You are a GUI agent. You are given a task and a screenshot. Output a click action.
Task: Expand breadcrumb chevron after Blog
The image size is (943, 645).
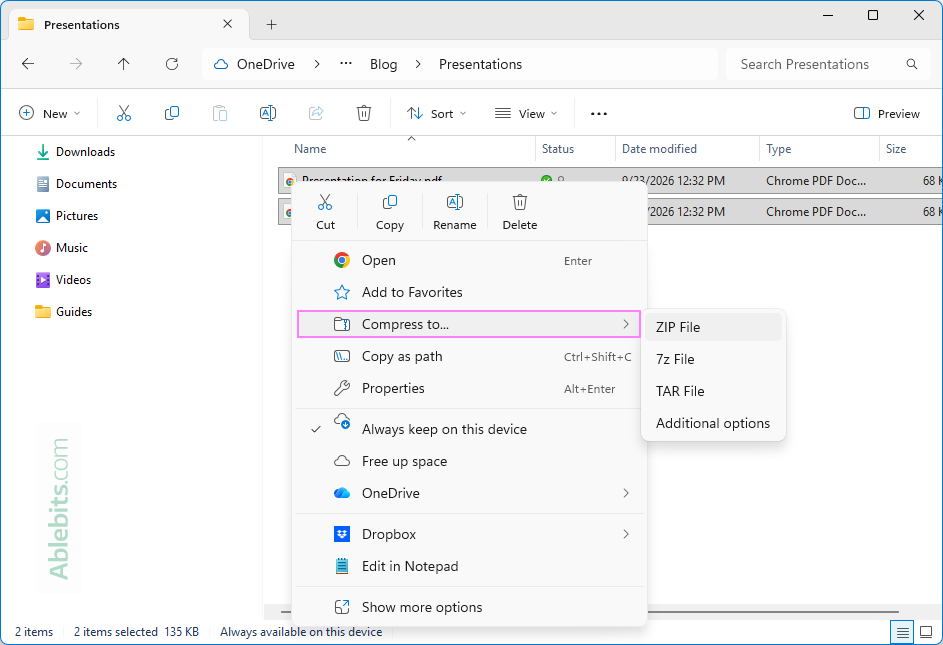(x=418, y=64)
